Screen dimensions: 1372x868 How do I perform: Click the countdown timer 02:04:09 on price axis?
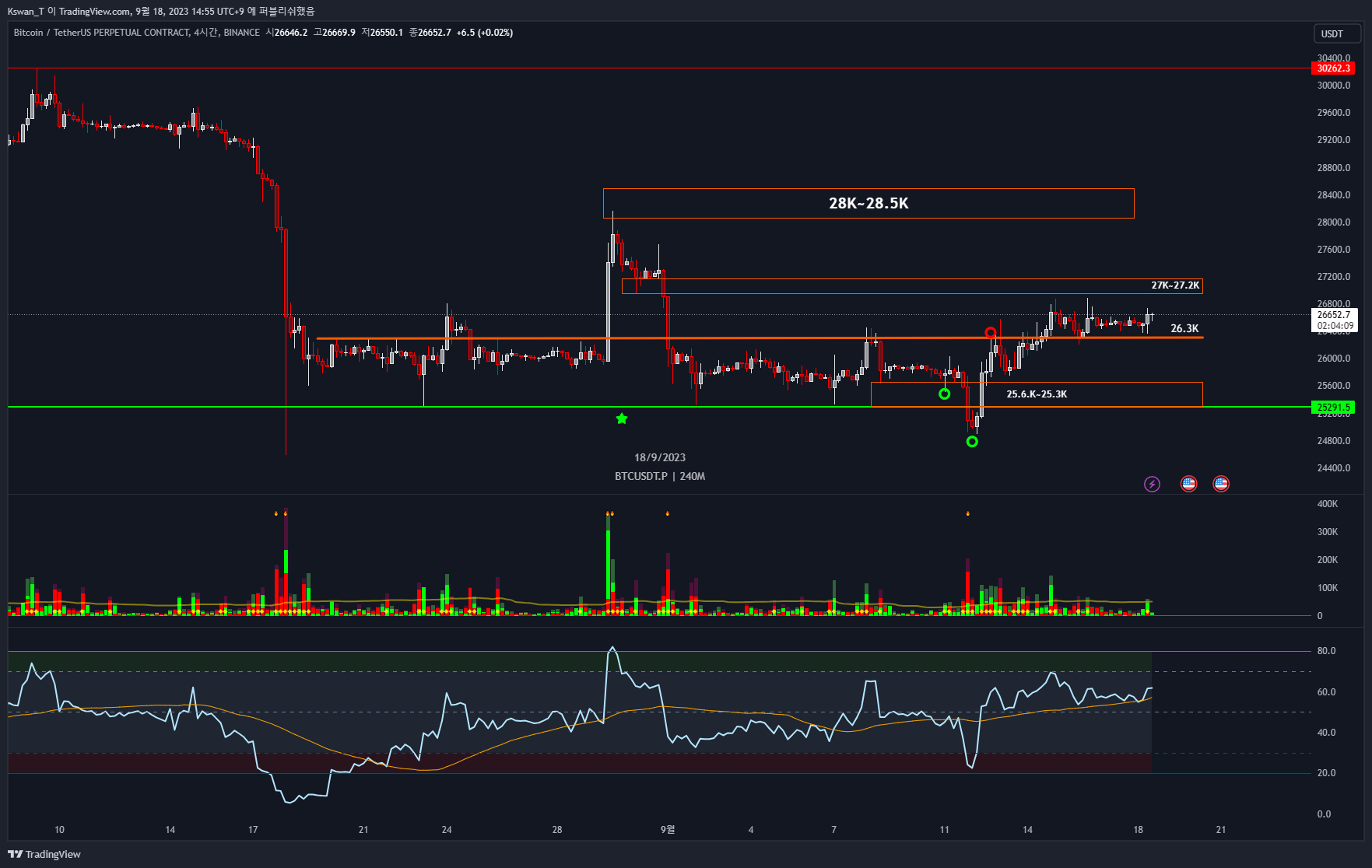pos(1335,326)
